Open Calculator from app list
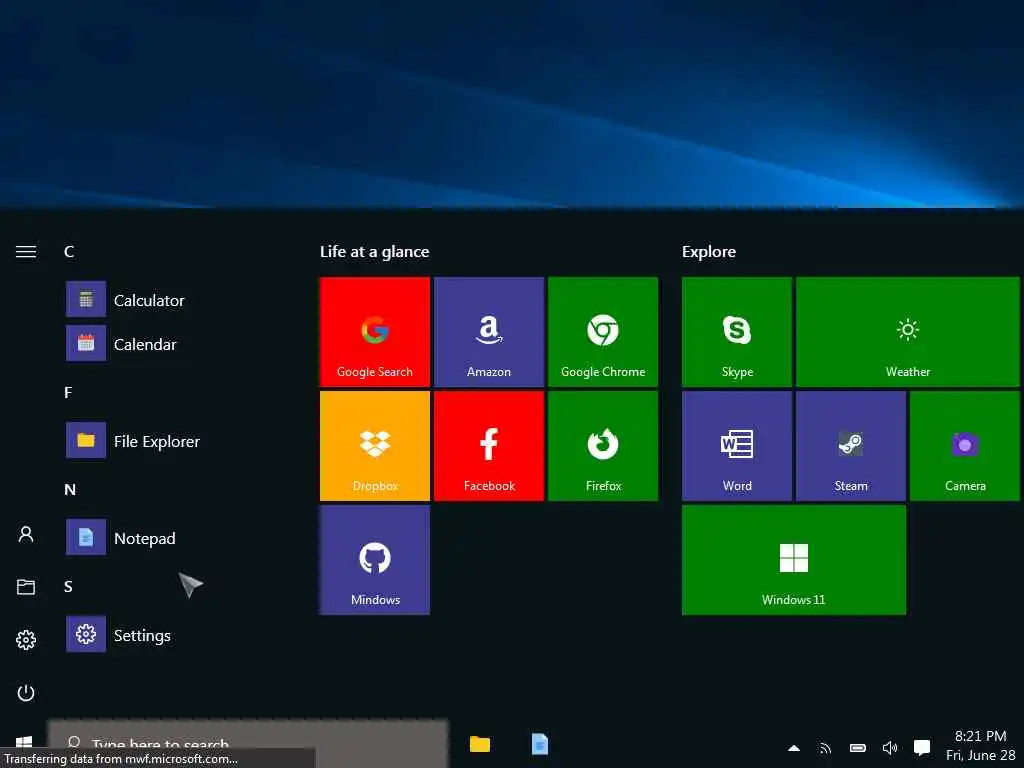 click(x=125, y=300)
